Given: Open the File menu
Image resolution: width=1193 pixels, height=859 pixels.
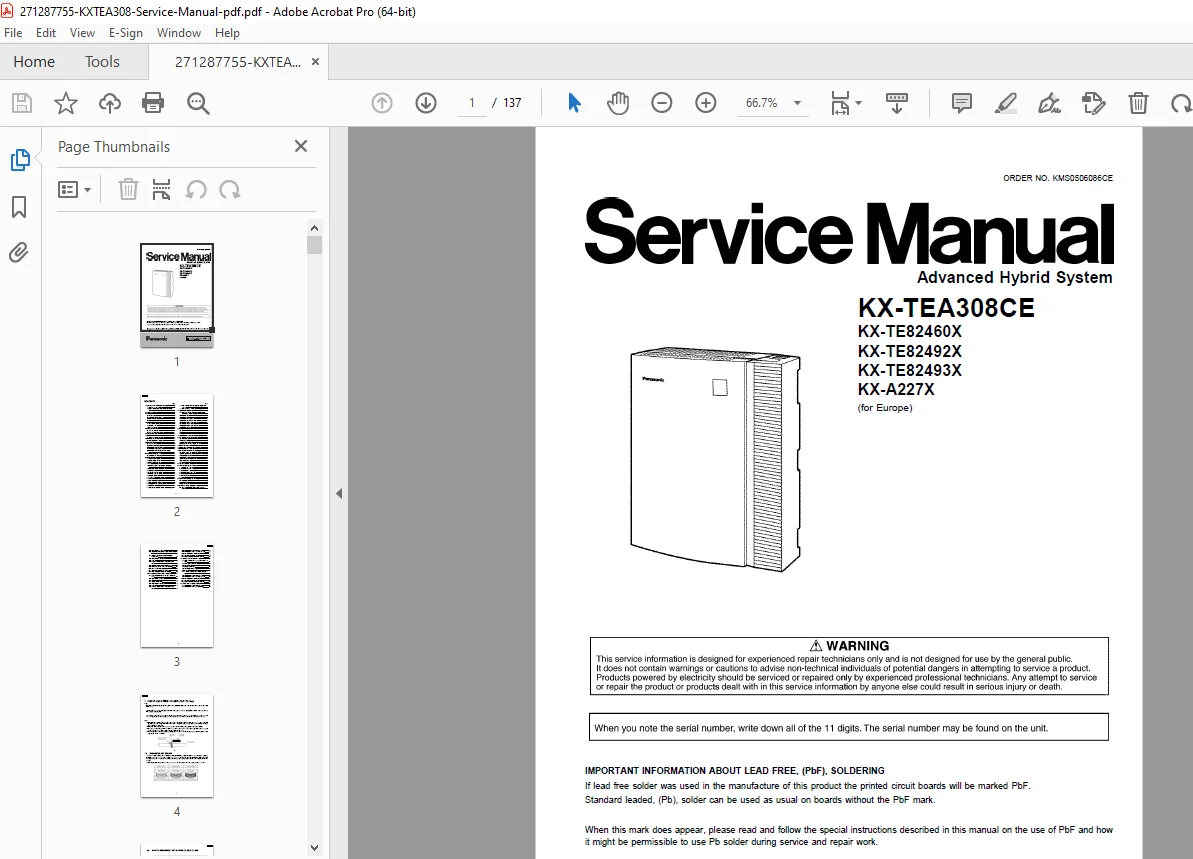Looking at the screenshot, I should tap(13, 33).
